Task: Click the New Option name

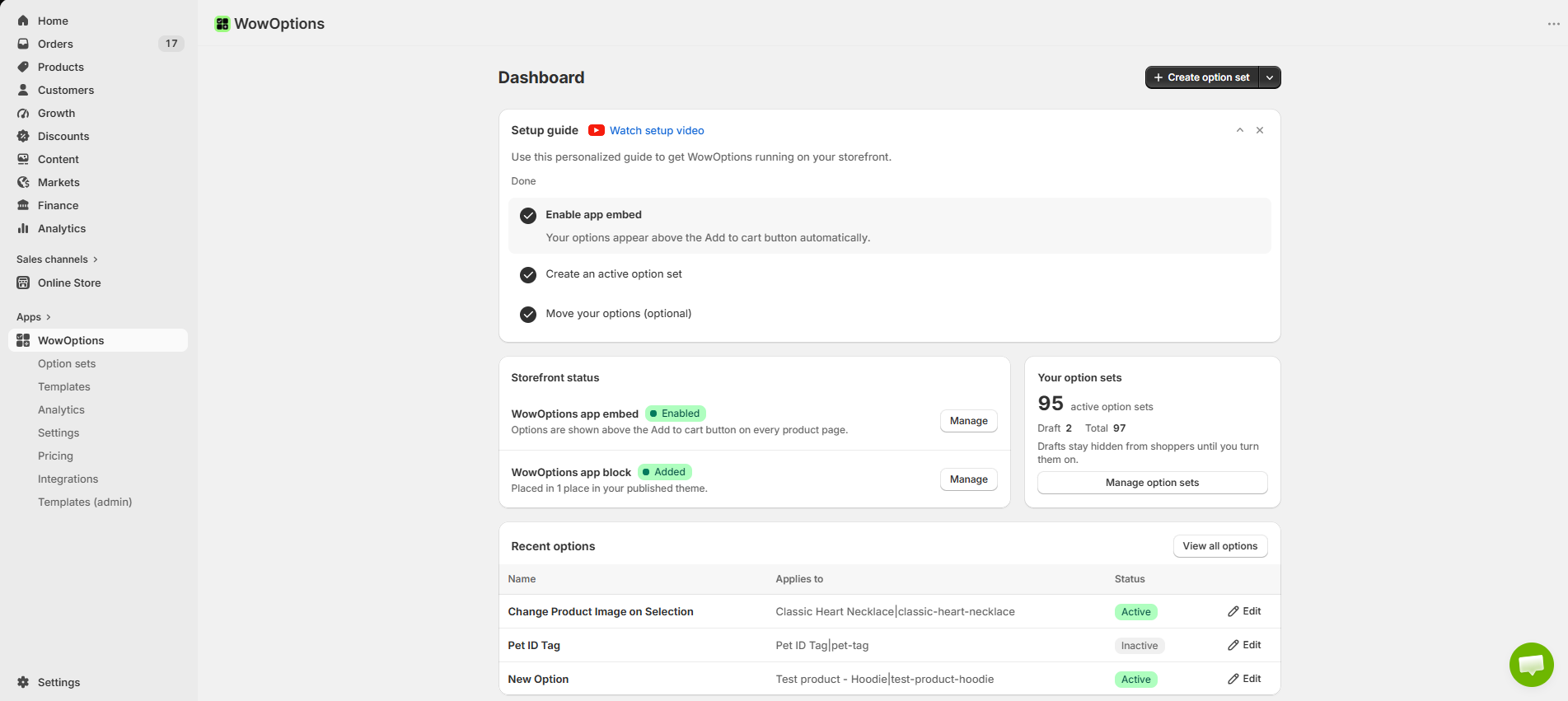Action: pos(538,679)
